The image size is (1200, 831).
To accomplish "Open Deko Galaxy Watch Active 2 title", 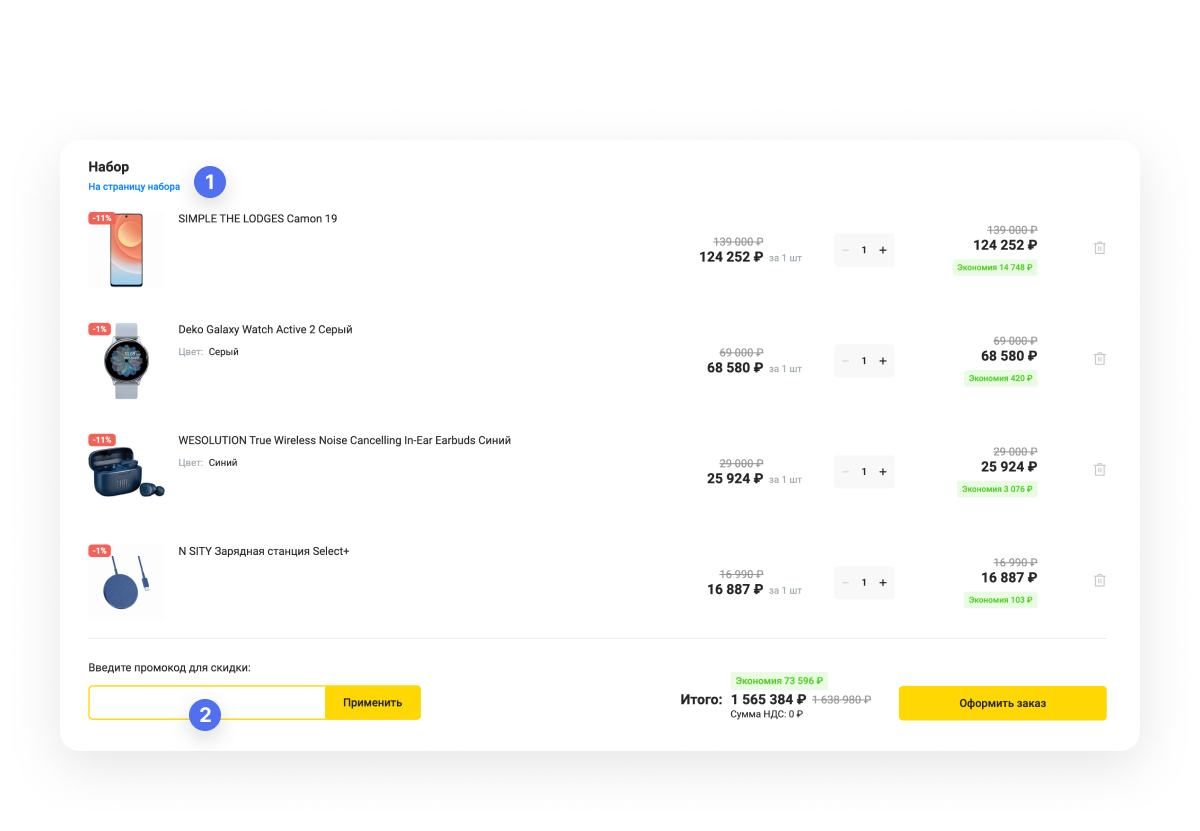I will pyautogui.click(x=265, y=330).
